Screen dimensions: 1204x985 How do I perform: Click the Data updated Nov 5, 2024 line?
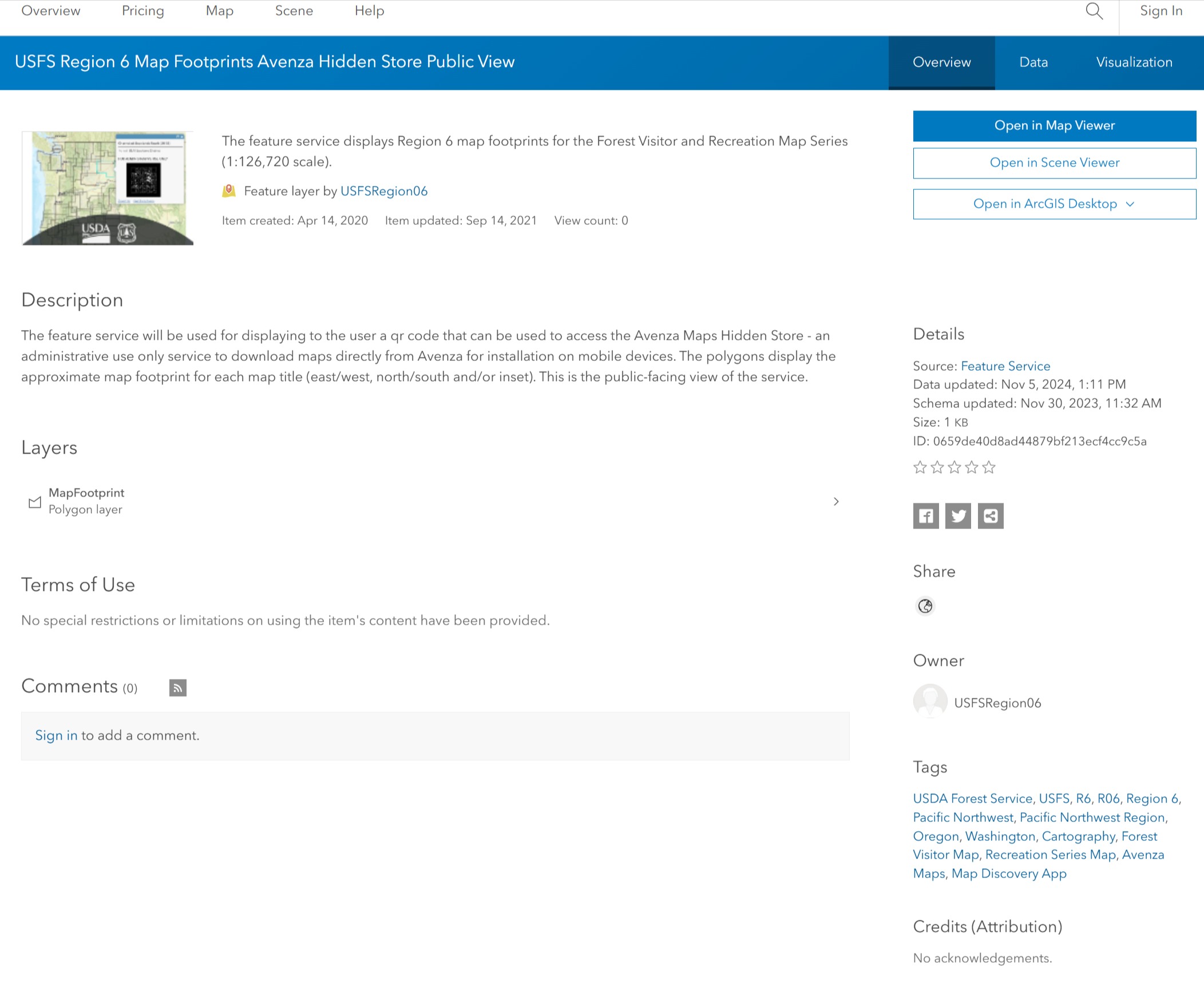(1019, 384)
